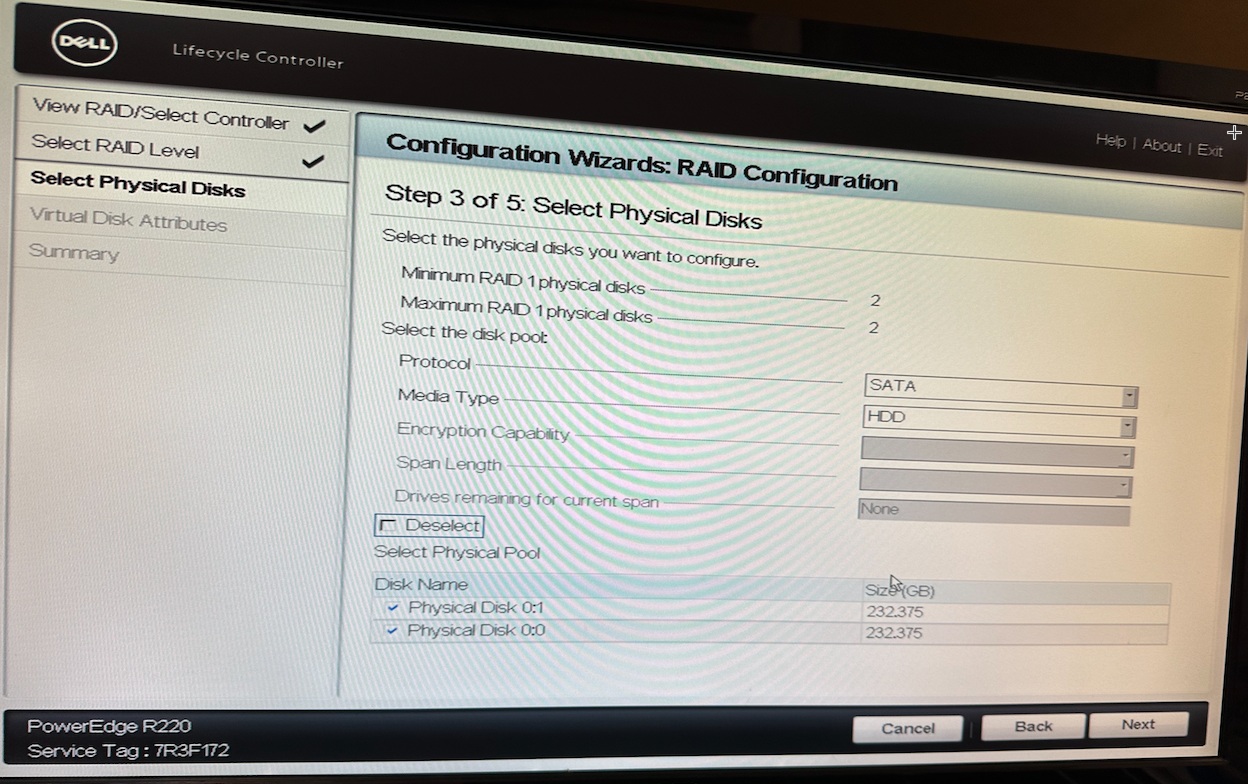Open the Span Length dropdown
This screenshot has width=1248, height=784.
[x=995, y=483]
